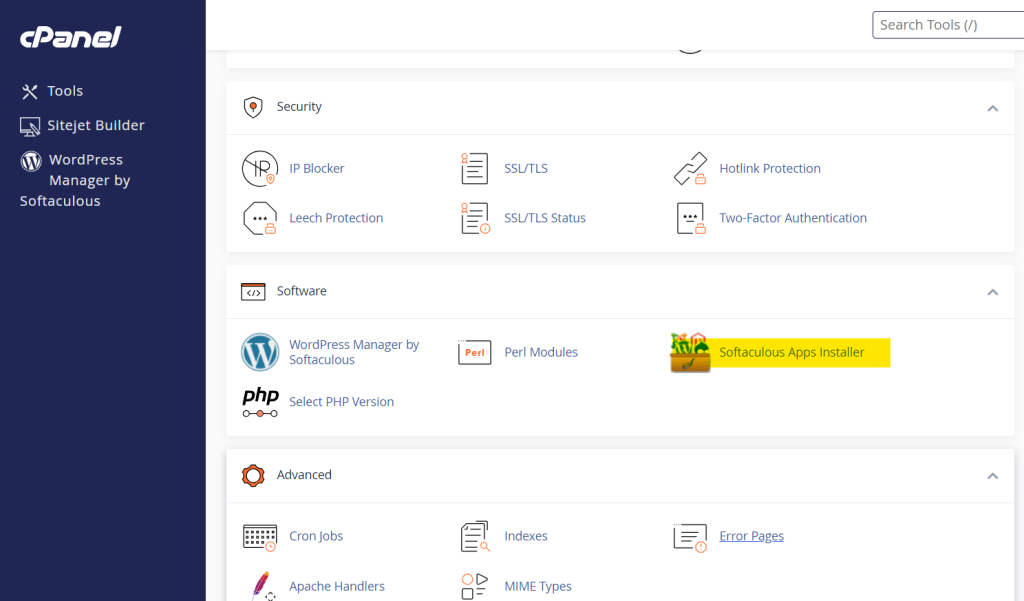
Task: Click the WordPress Manager by Softaculous icon
Action: pyautogui.click(x=259, y=352)
